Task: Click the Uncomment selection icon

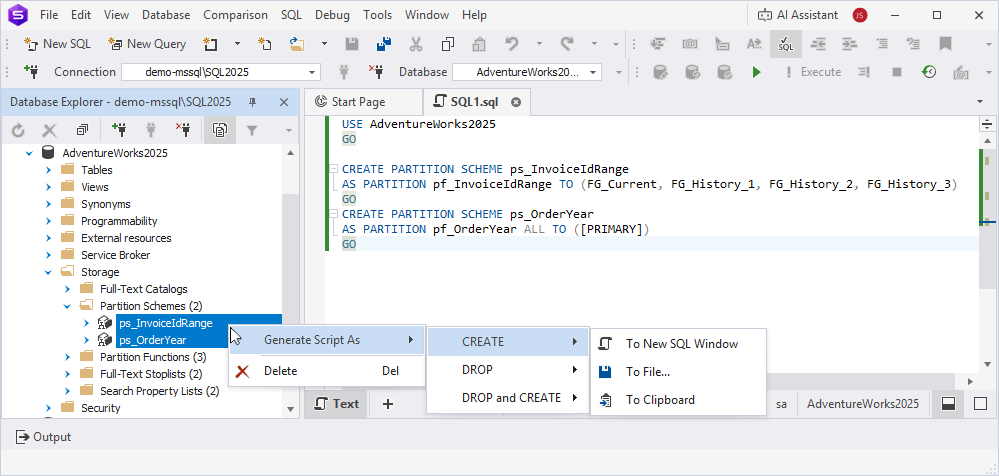Action: [x=914, y=44]
